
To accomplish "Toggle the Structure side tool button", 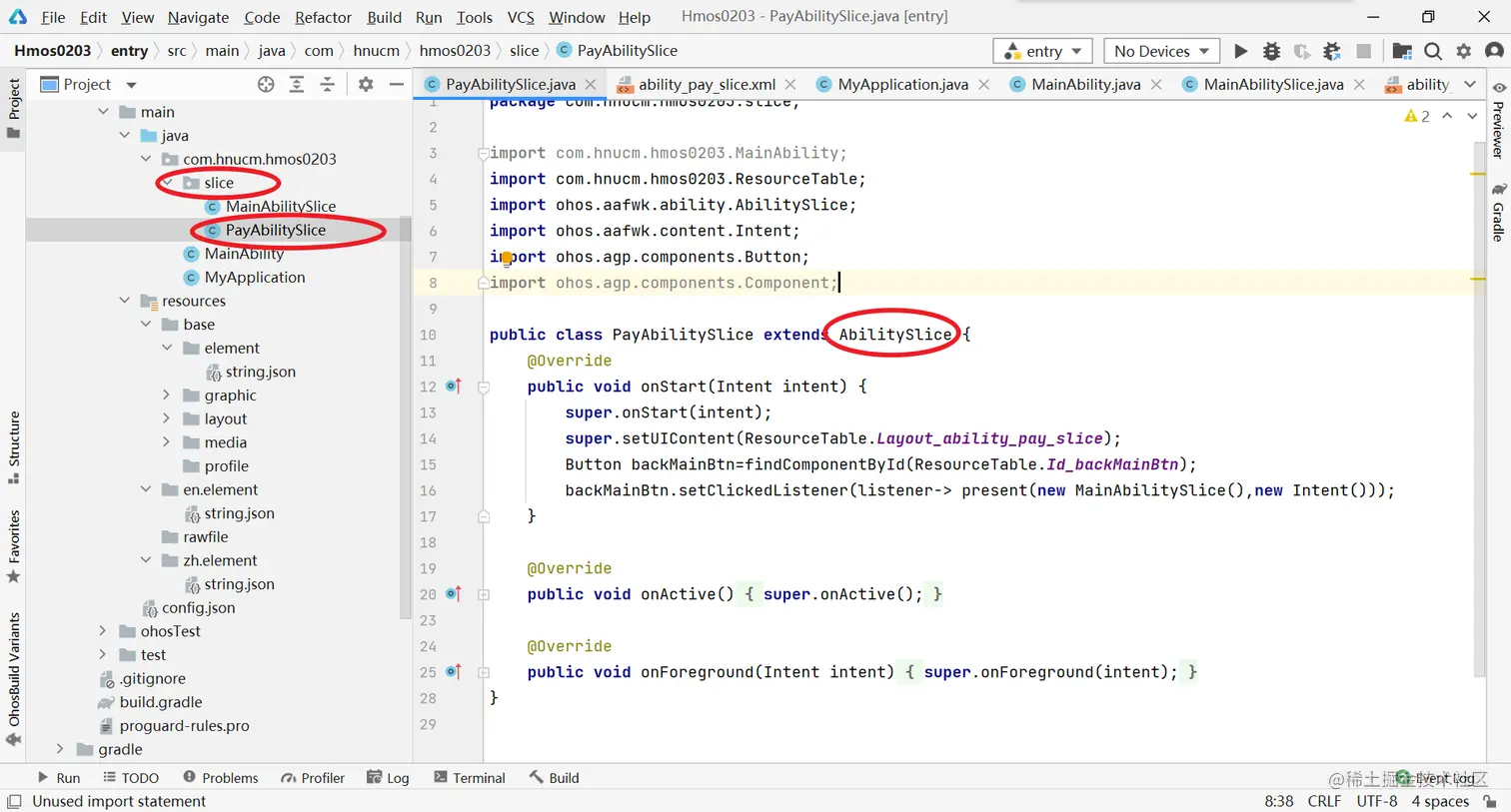I will pyautogui.click(x=14, y=447).
